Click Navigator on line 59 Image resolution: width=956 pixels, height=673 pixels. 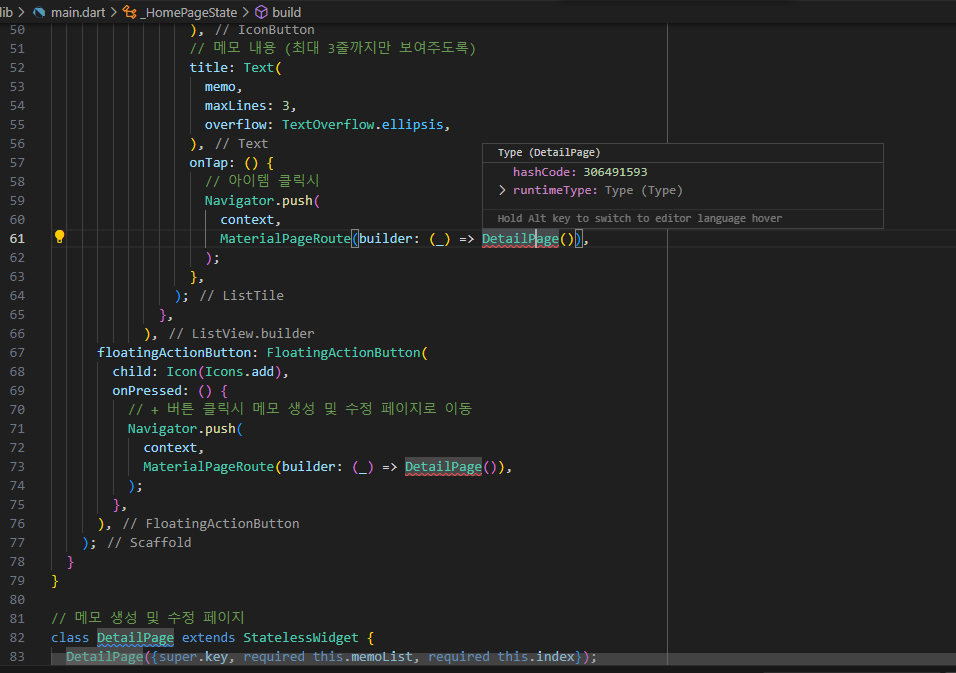[239, 201]
